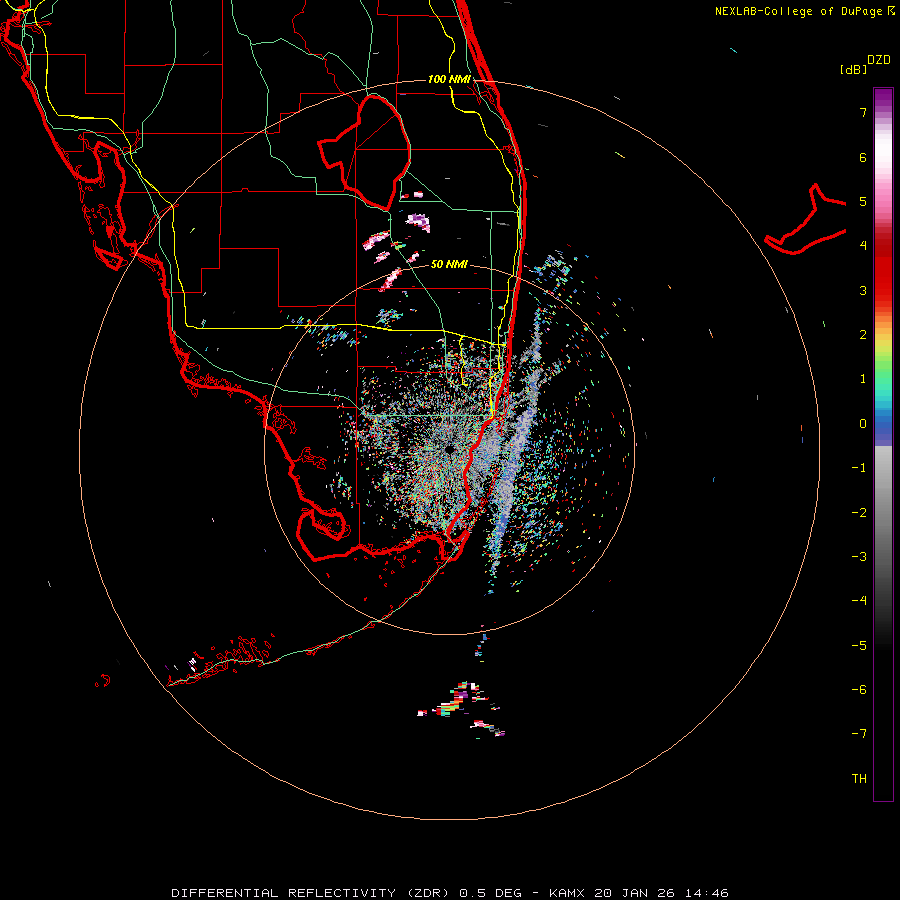Click the DZD product label above the color bar
900x900 pixels.
point(879,60)
